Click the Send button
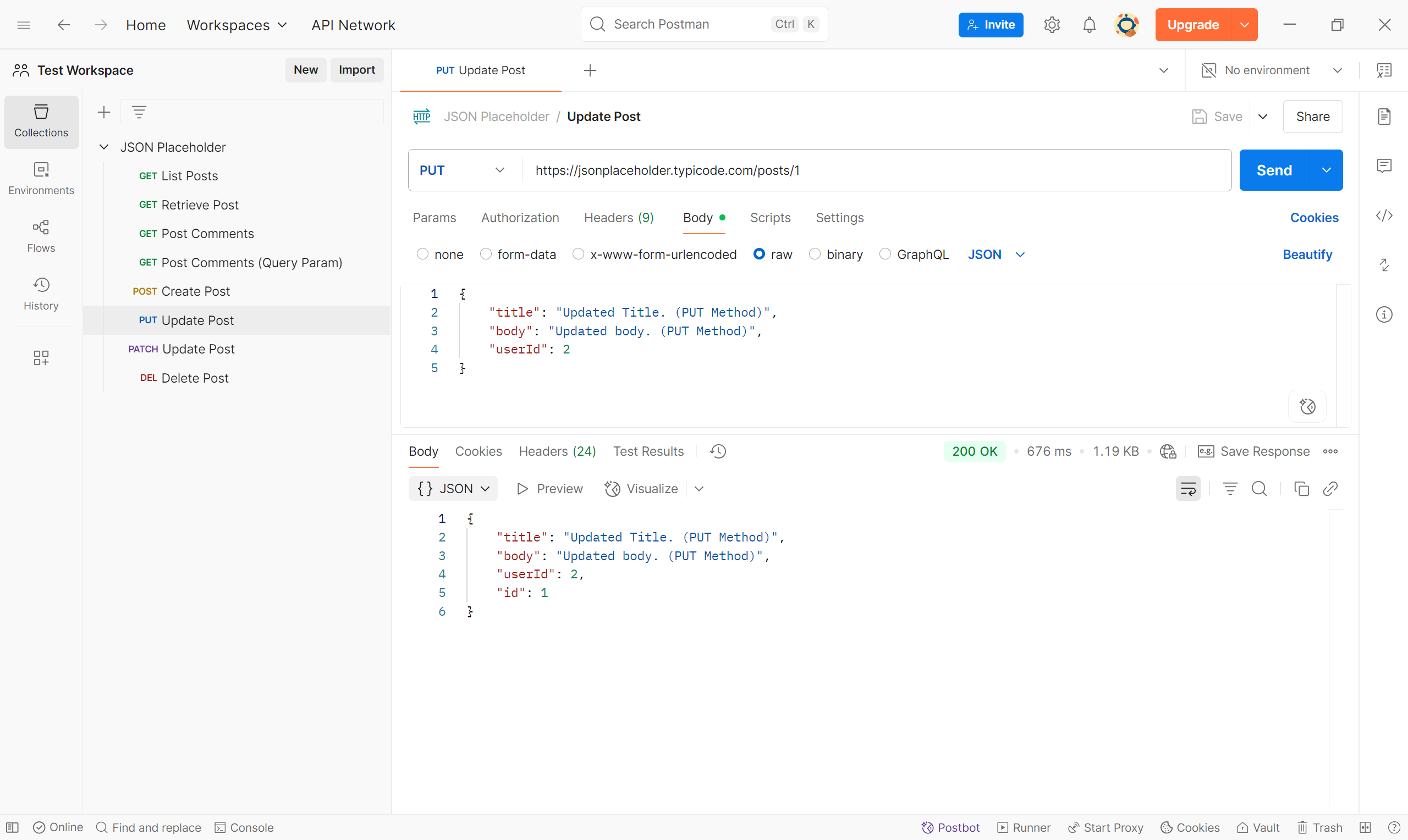The width and height of the screenshot is (1408, 840). pos(1274,170)
